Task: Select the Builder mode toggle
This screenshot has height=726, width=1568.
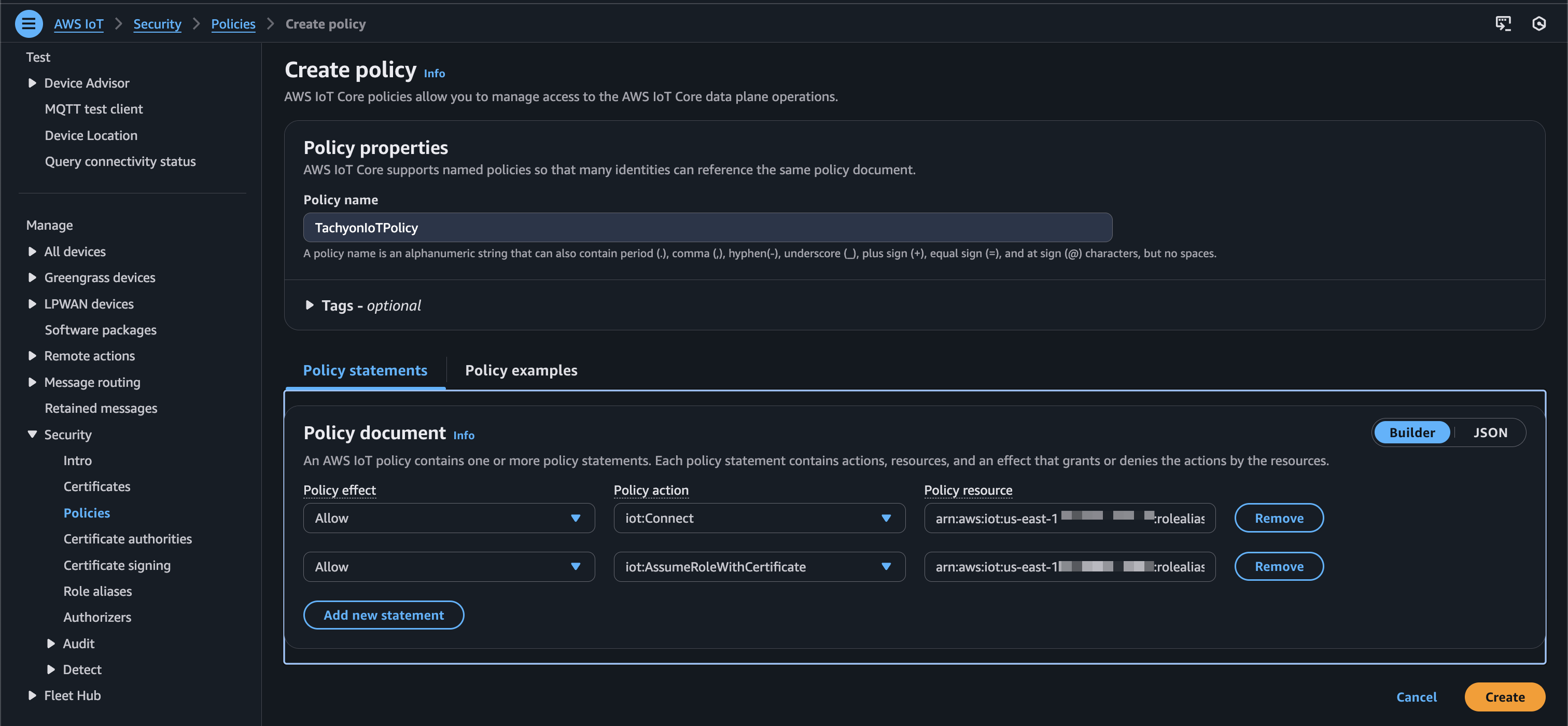Action: coord(1411,432)
